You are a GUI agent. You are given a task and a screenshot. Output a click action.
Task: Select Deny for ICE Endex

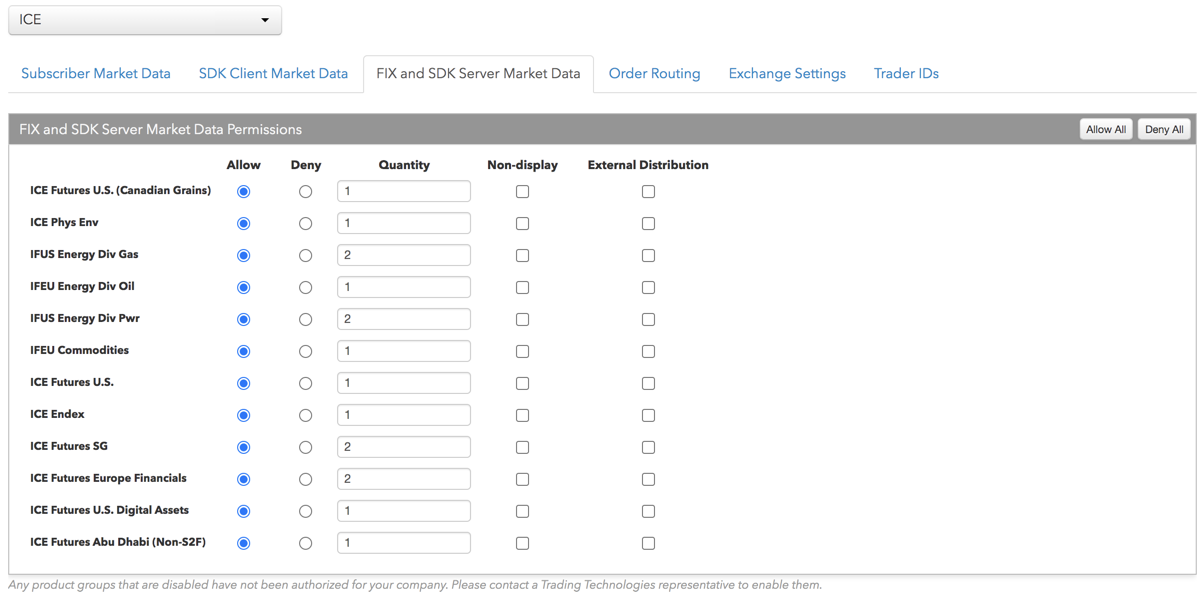[x=305, y=415]
